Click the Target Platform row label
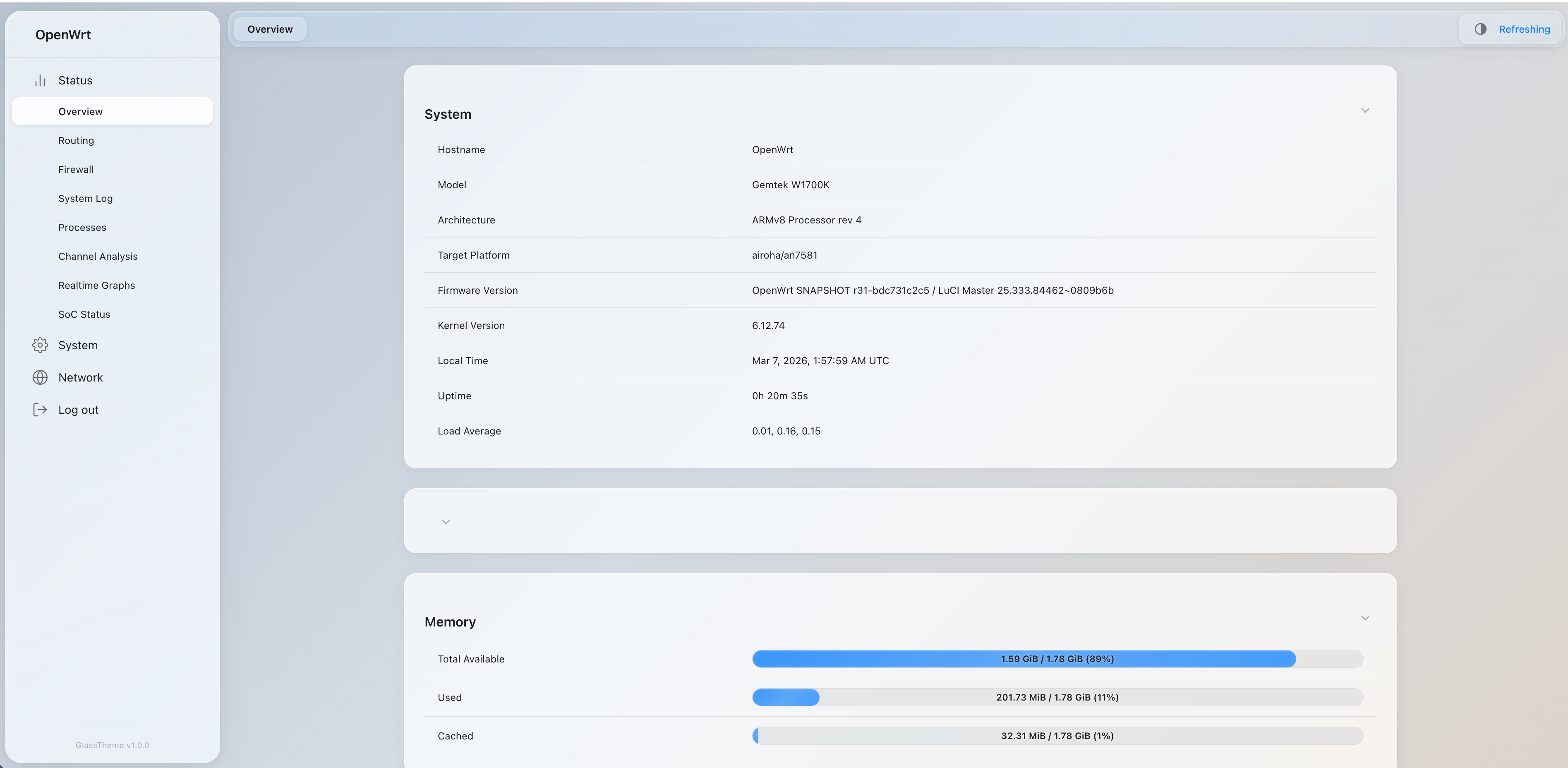The image size is (1568, 768). click(474, 255)
